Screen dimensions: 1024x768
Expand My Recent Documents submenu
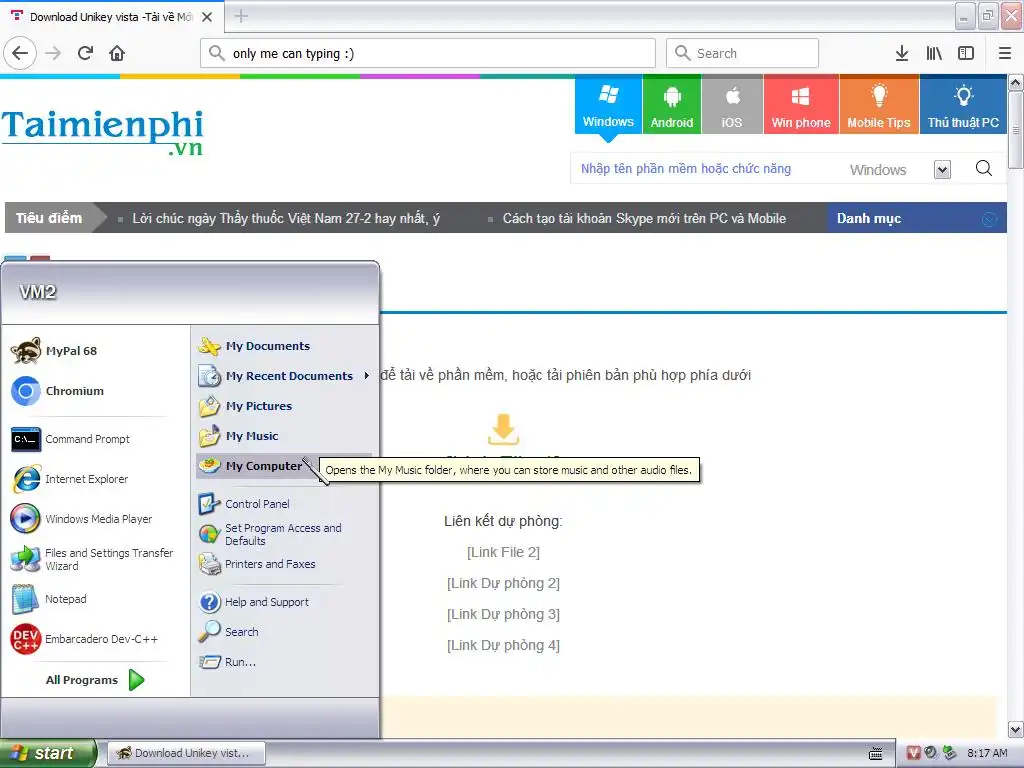[x=284, y=376]
